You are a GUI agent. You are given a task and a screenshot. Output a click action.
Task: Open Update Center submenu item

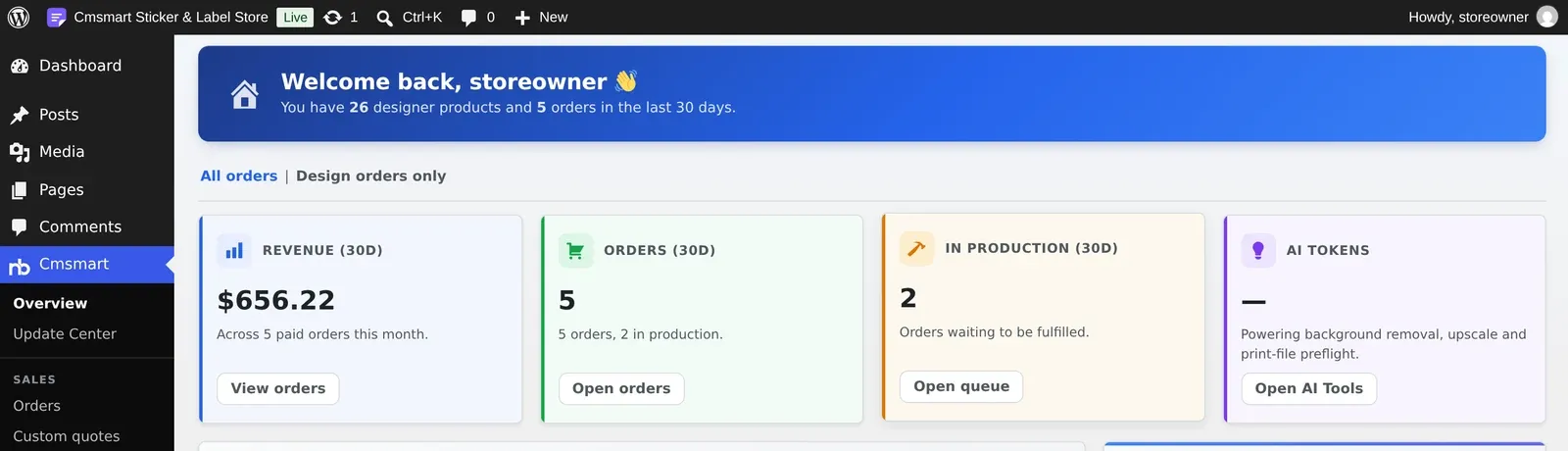pyautogui.click(x=65, y=333)
